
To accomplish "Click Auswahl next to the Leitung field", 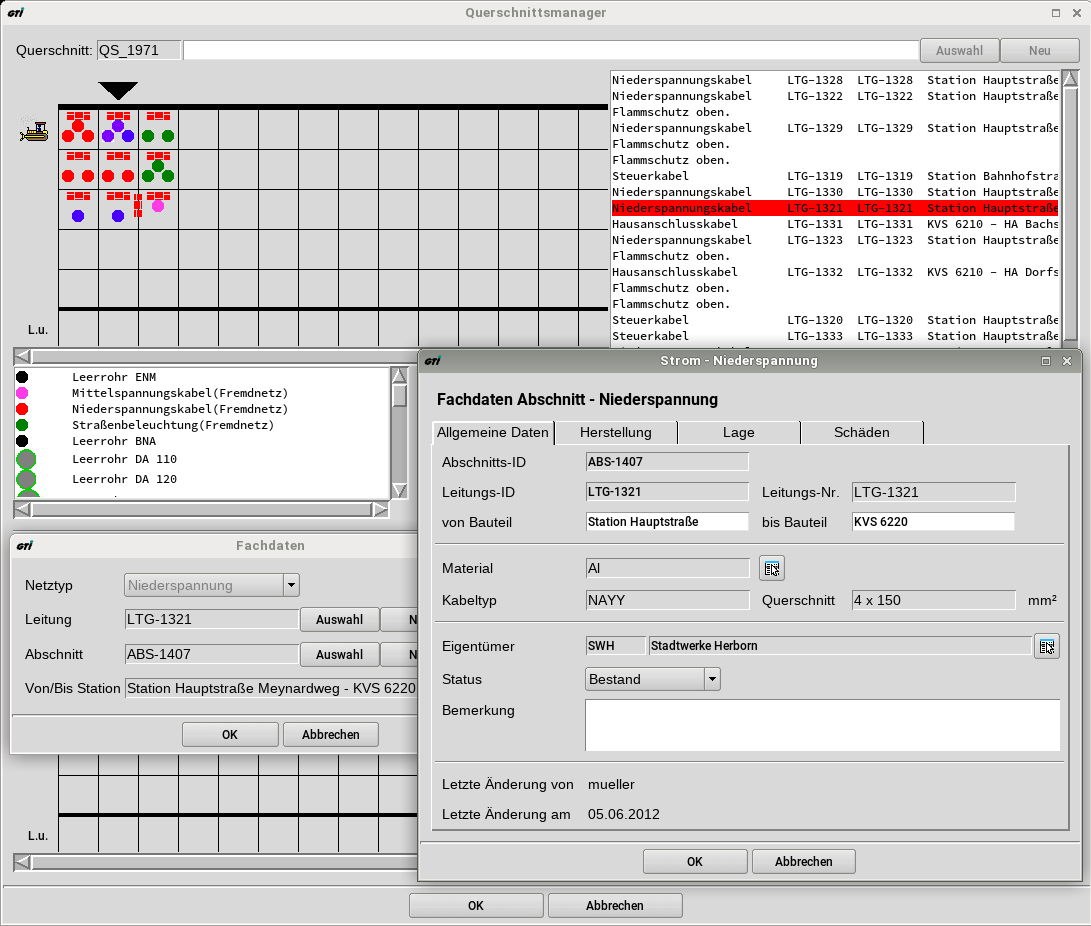I will [339, 620].
